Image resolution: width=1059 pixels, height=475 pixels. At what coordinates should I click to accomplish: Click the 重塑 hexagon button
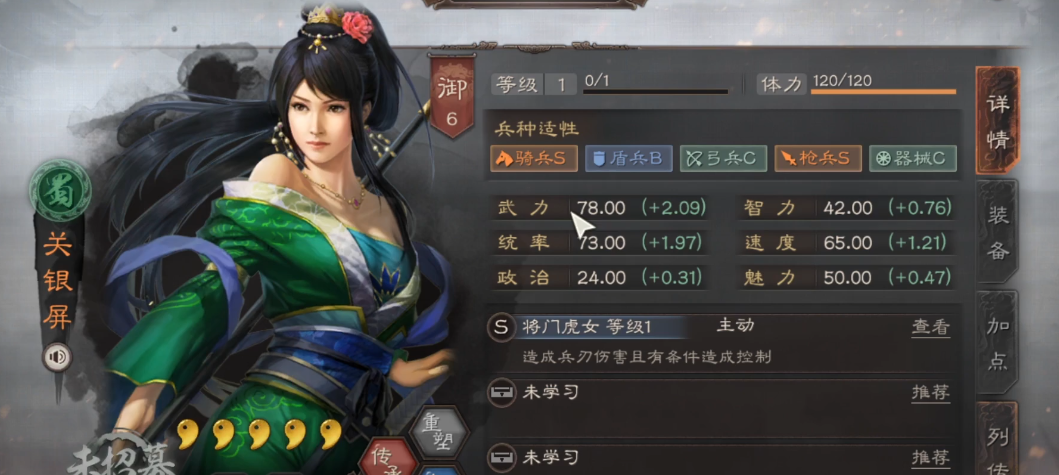click(x=439, y=432)
